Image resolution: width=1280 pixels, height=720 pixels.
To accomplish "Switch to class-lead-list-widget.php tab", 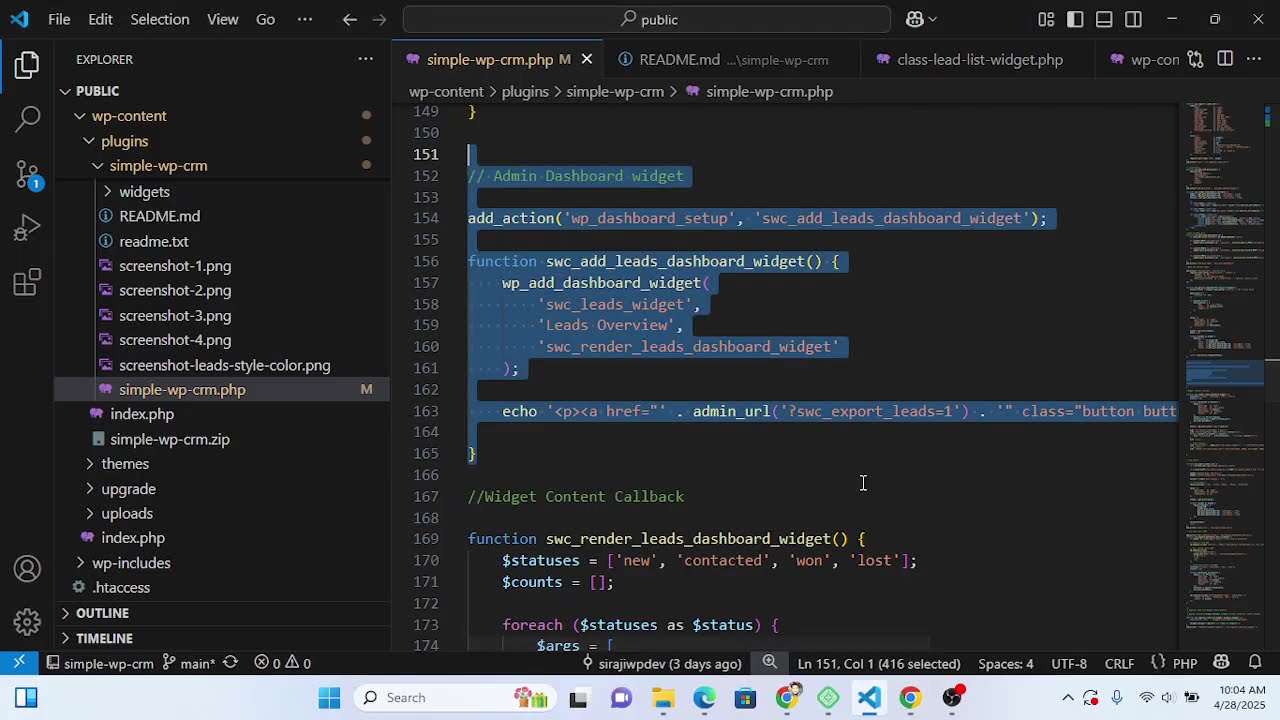I will pyautogui.click(x=979, y=60).
